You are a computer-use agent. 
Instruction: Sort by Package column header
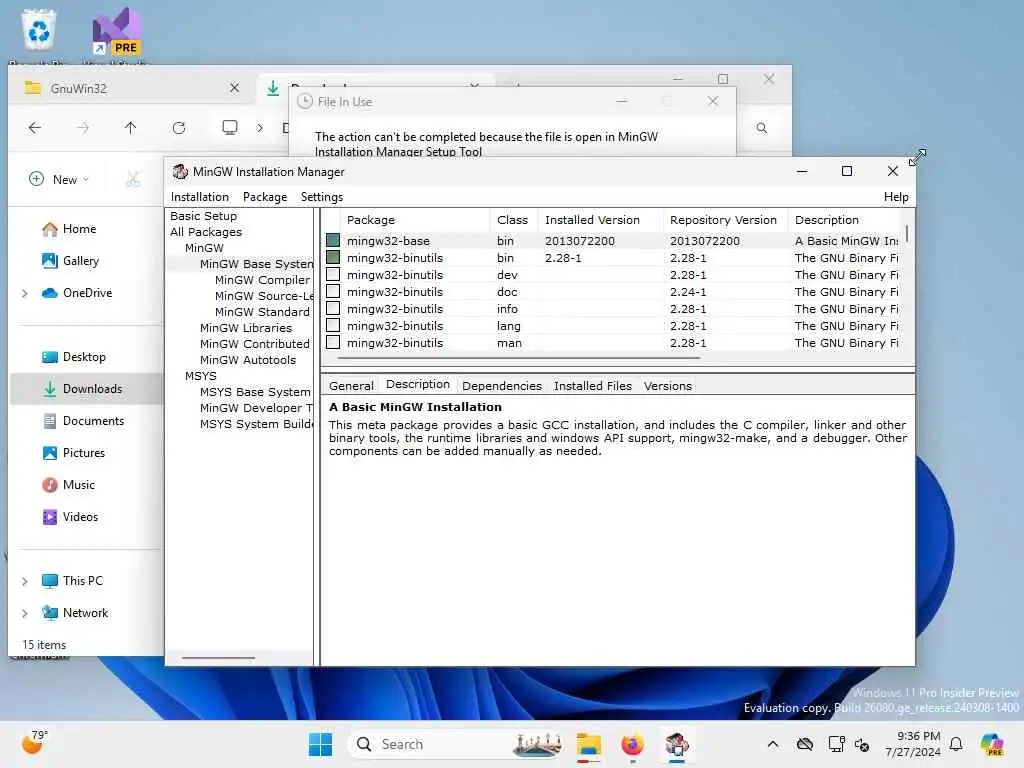415,220
